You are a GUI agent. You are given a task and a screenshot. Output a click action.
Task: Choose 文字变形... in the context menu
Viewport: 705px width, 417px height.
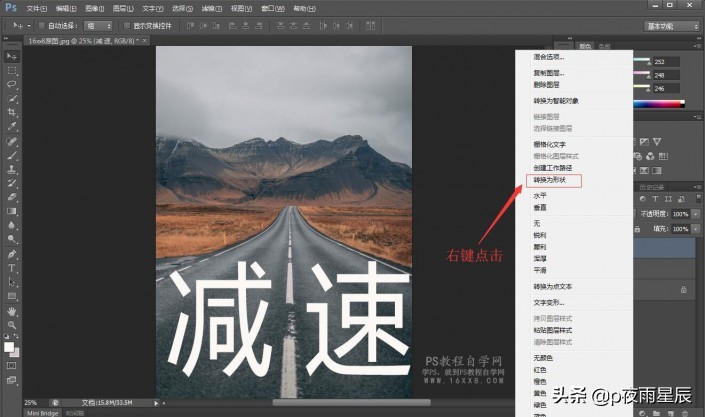(x=549, y=302)
